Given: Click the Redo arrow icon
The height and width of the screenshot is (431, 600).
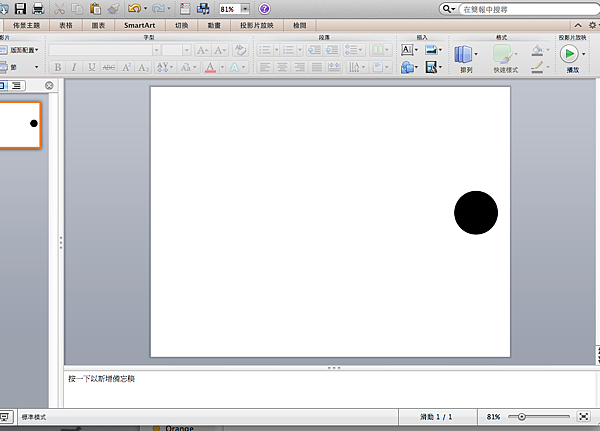Looking at the screenshot, I should tap(158, 8).
